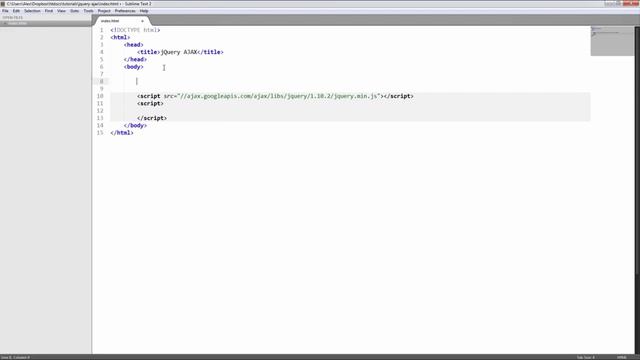Click the DOCTYPE html declaration on line 1
The height and width of the screenshot is (360, 640).
pyautogui.click(x=135, y=30)
